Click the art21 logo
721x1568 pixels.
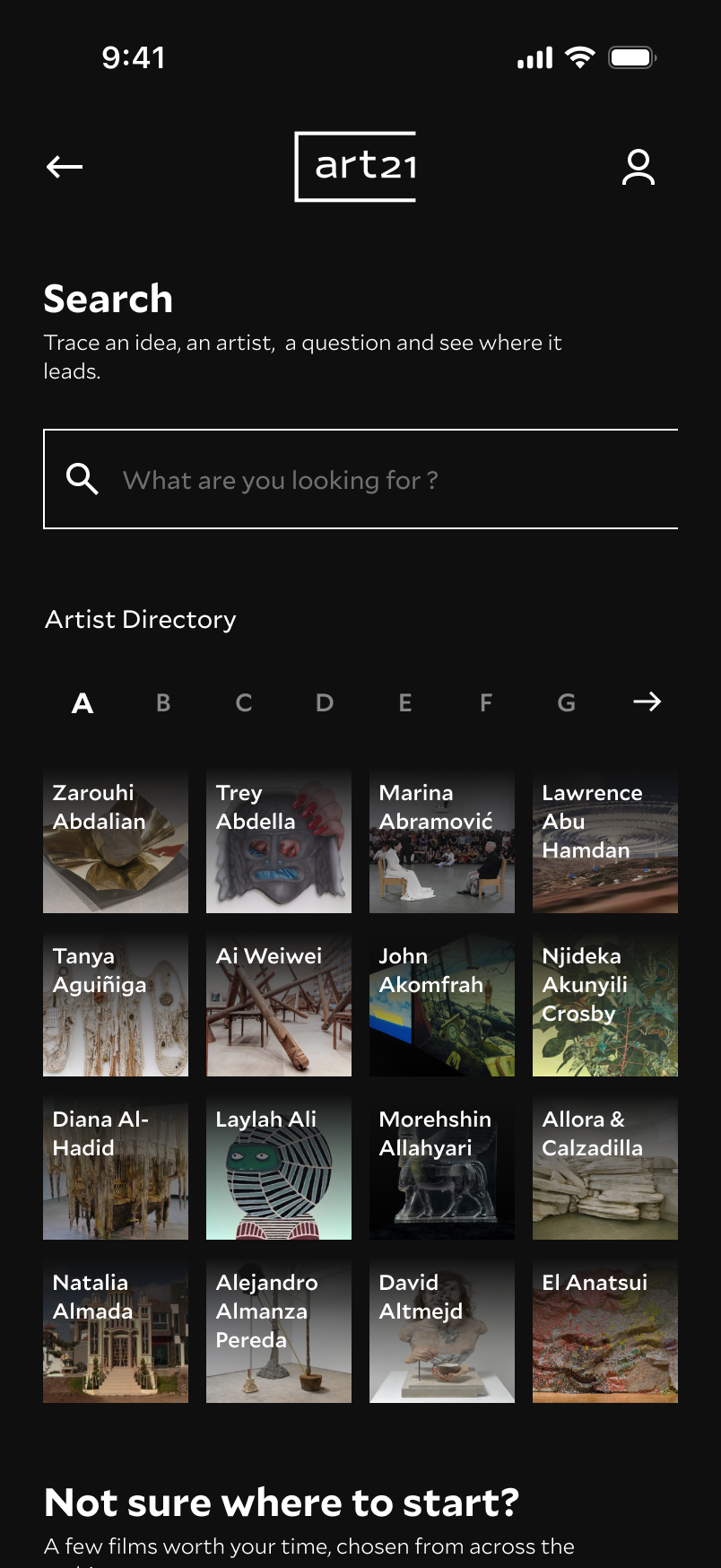point(356,167)
